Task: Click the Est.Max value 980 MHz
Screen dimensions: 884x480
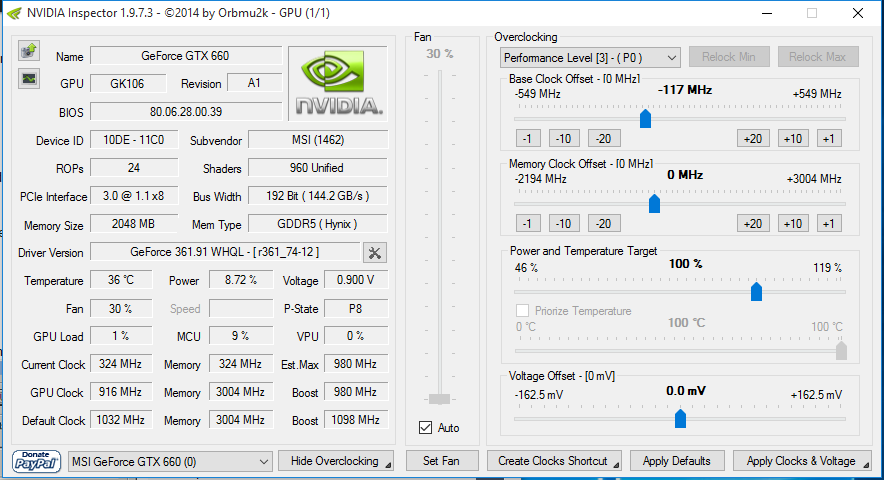Action: (x=355, y=364)
